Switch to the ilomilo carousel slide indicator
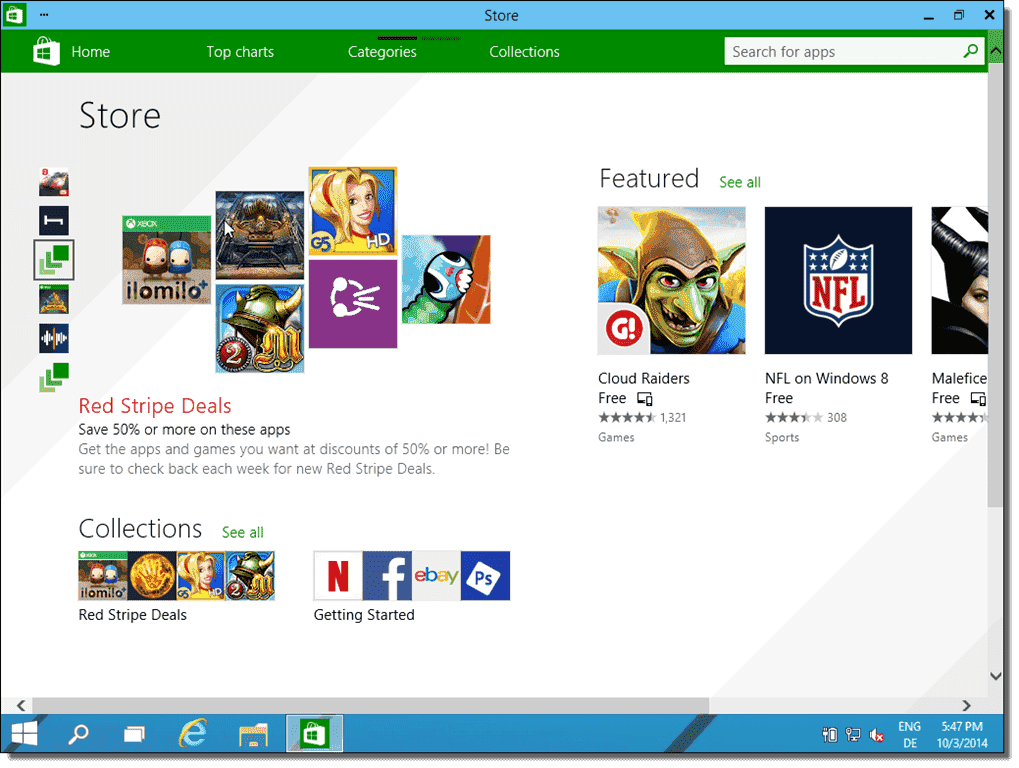The image size is (1019, 768). tap(53, 259)
